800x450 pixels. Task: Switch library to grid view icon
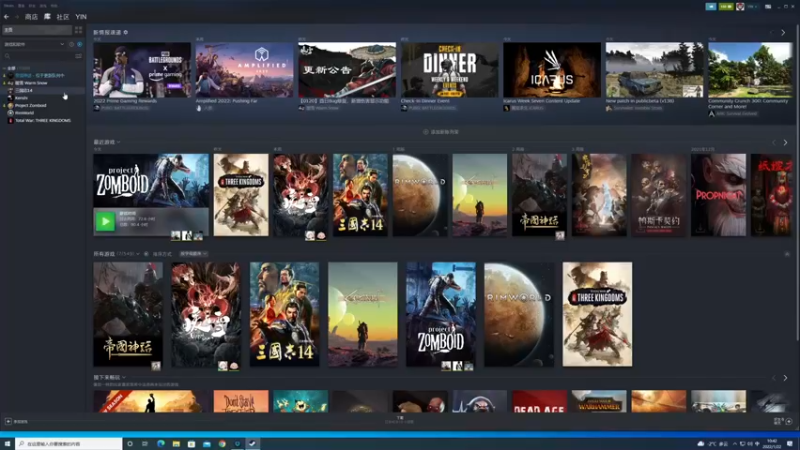click(x=78, y=30)
